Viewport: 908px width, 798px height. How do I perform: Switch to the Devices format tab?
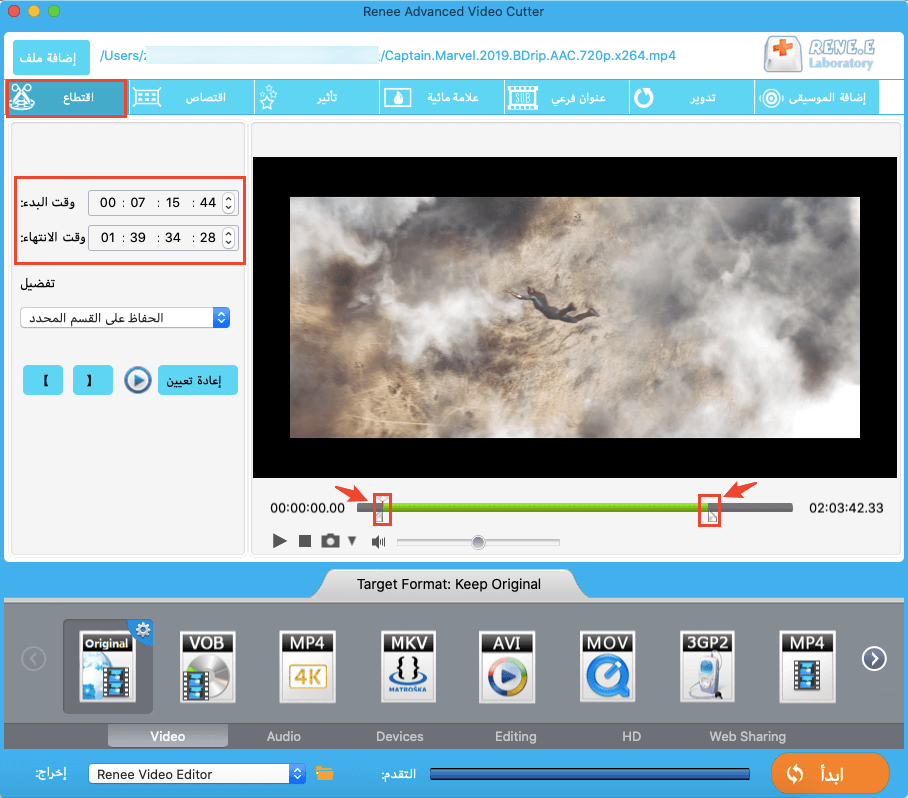click(400, 736)
